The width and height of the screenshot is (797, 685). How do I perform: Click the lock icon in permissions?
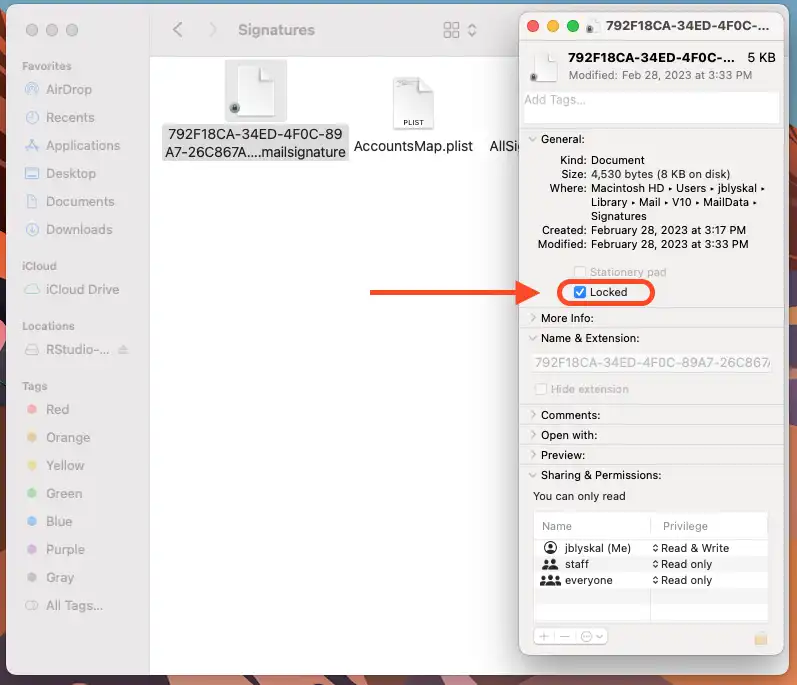click(x=760, y=637)
